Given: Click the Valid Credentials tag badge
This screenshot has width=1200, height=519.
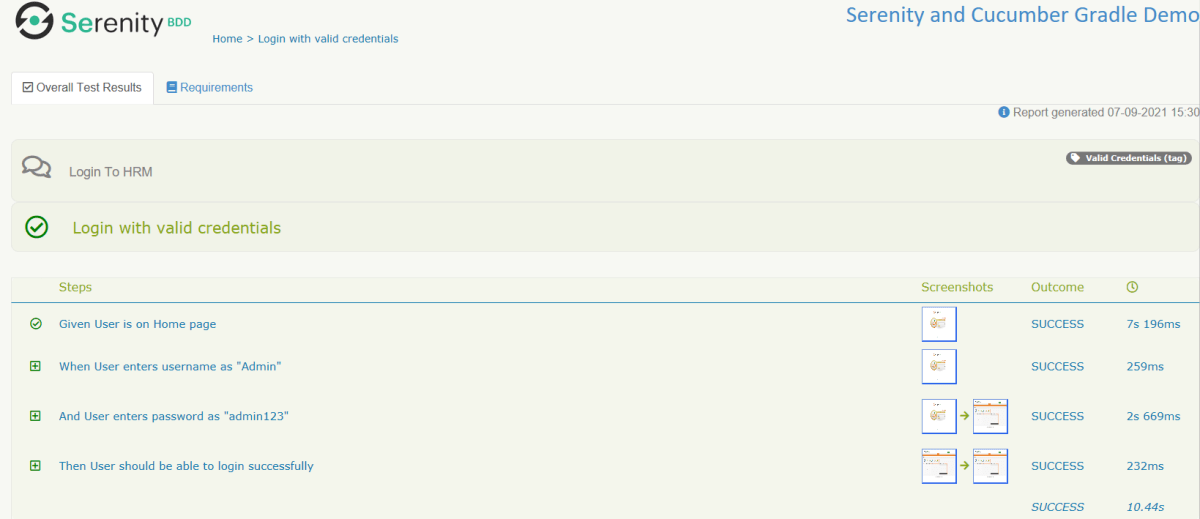Looking at the screenshot, I should click(1129, 158).
